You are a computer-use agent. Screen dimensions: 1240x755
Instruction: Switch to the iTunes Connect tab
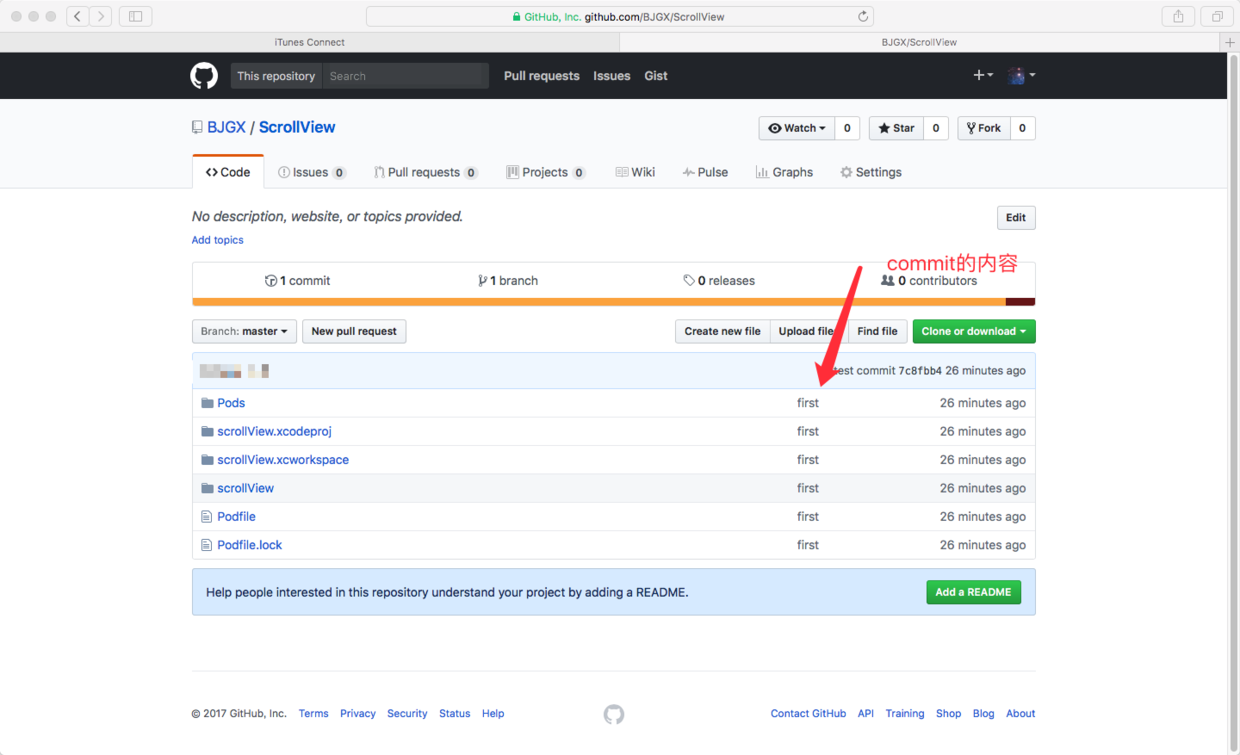coord(310,42)
